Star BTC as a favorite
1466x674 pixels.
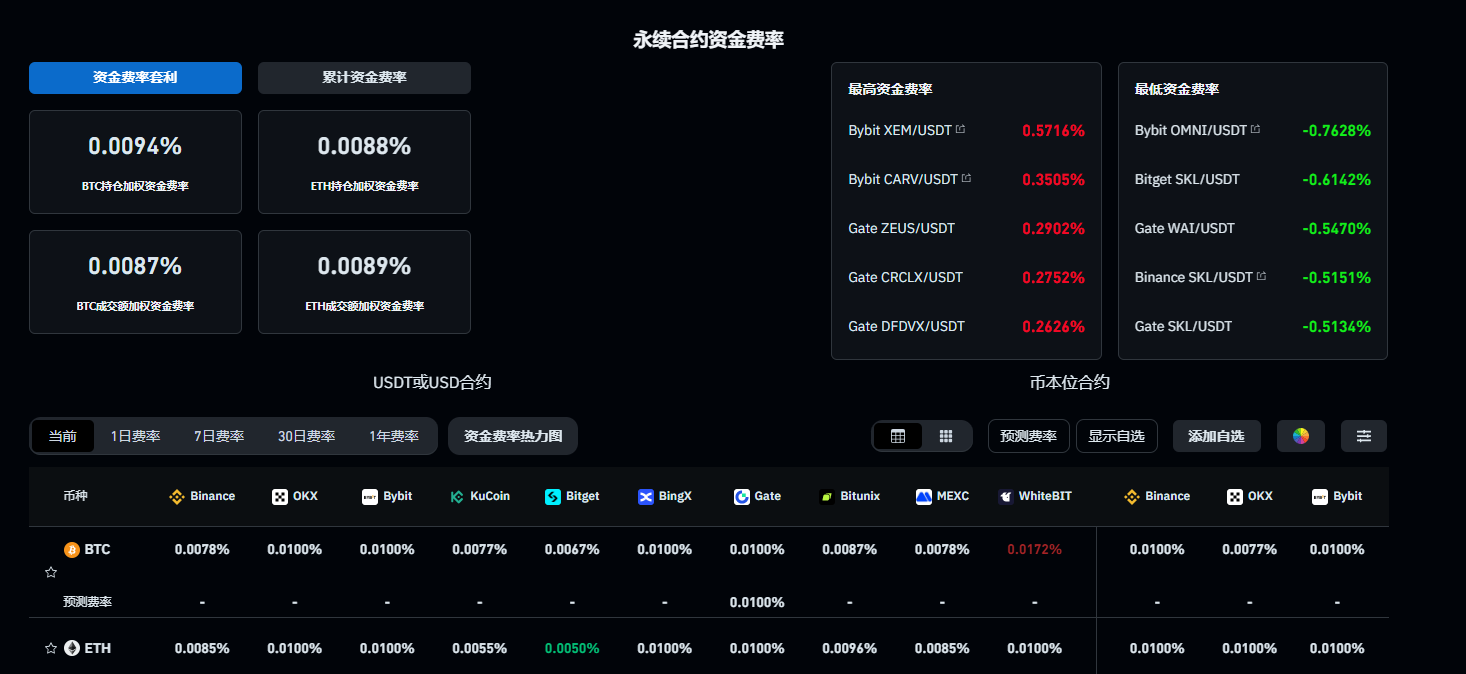tap(51, 573)
